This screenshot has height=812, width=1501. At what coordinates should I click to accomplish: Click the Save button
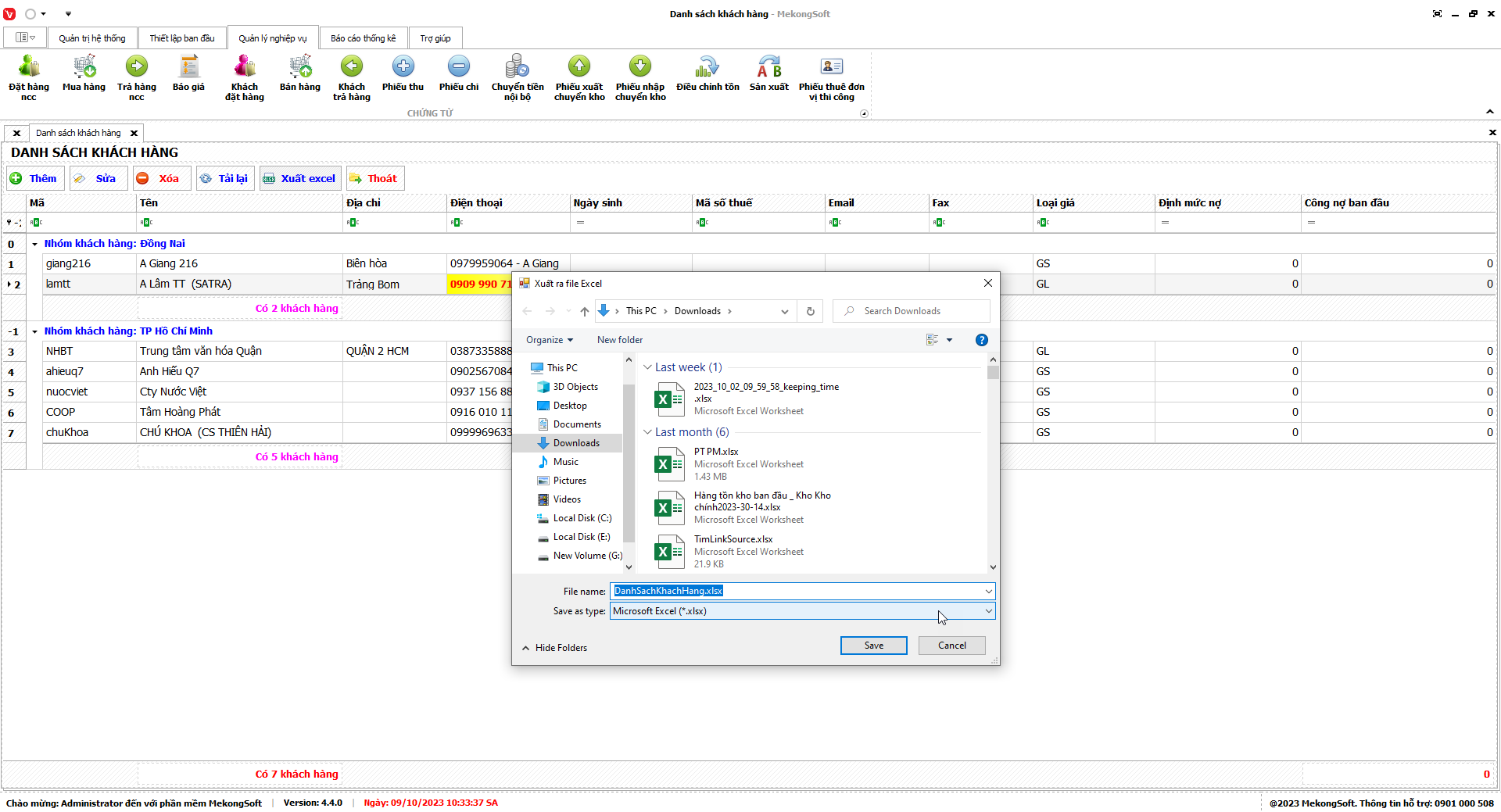pyautogui.click(x=873, y=646)
